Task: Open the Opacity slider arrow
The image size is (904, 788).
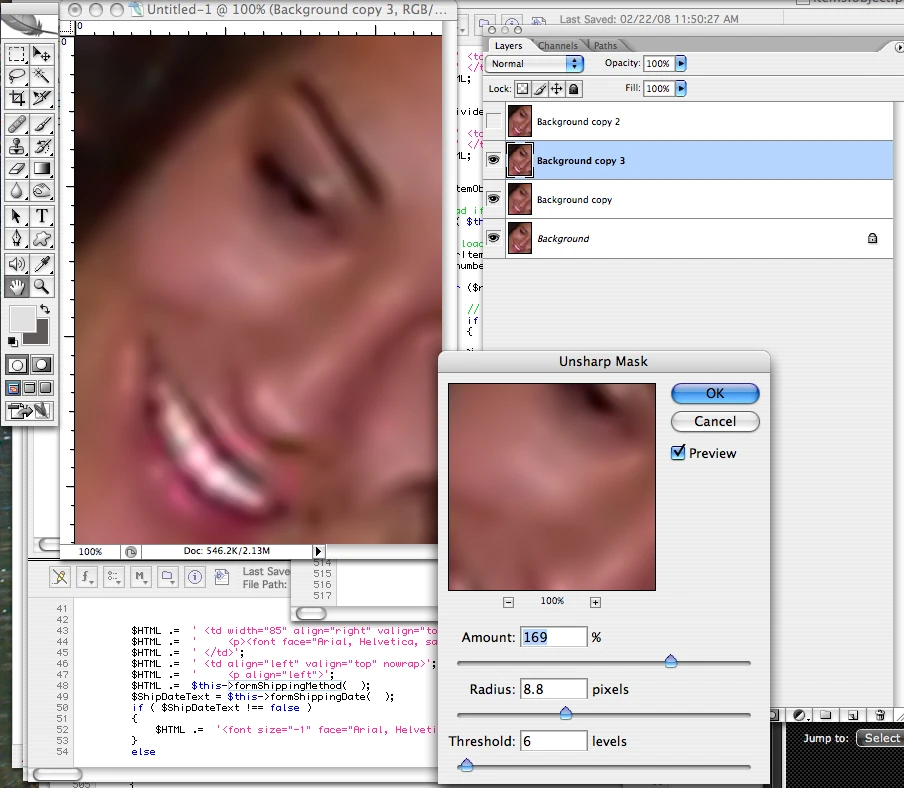Action: click(681, 63)
